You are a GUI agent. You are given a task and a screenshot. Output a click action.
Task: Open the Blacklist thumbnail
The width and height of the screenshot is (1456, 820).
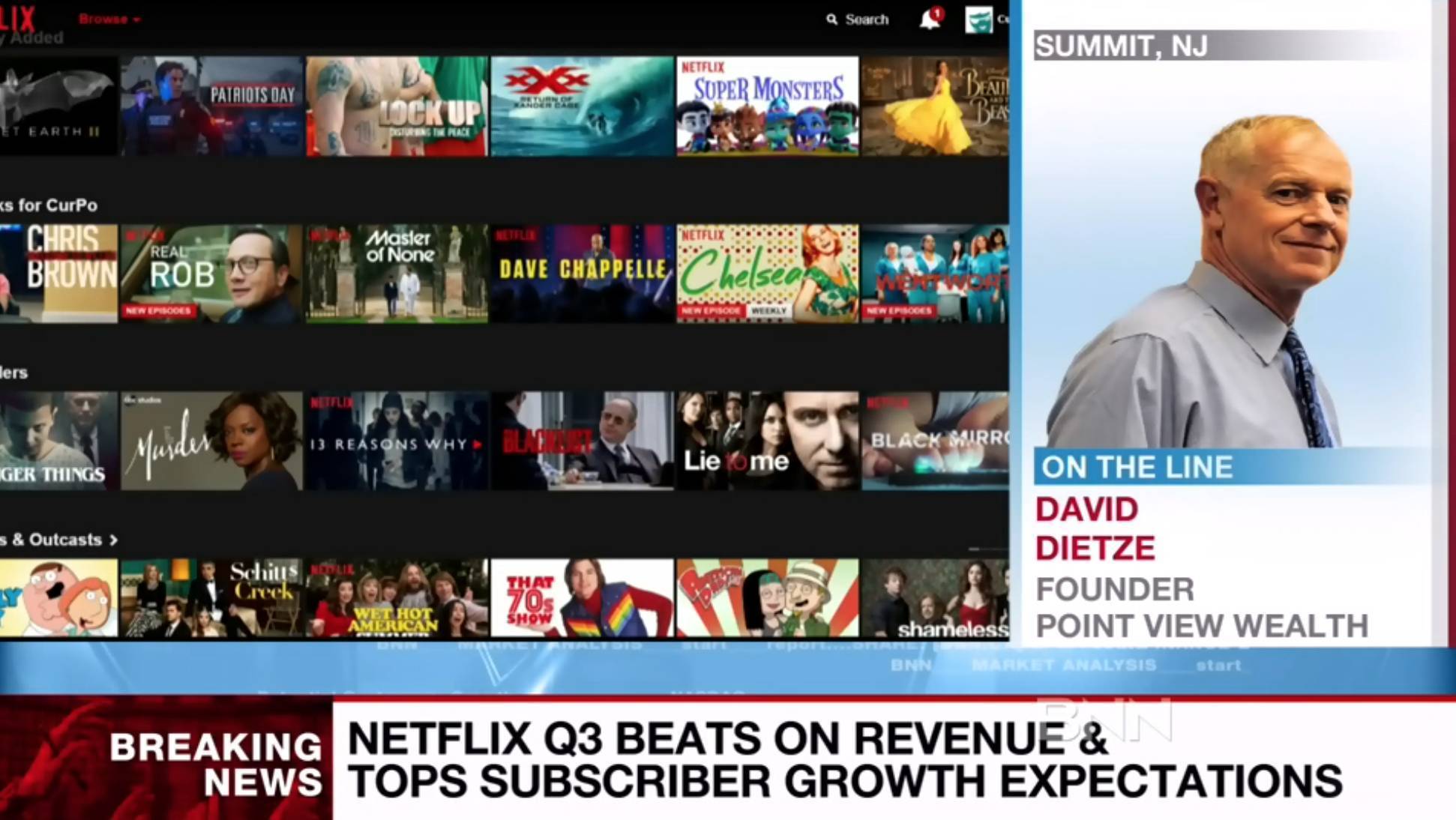tap(582, 441)
